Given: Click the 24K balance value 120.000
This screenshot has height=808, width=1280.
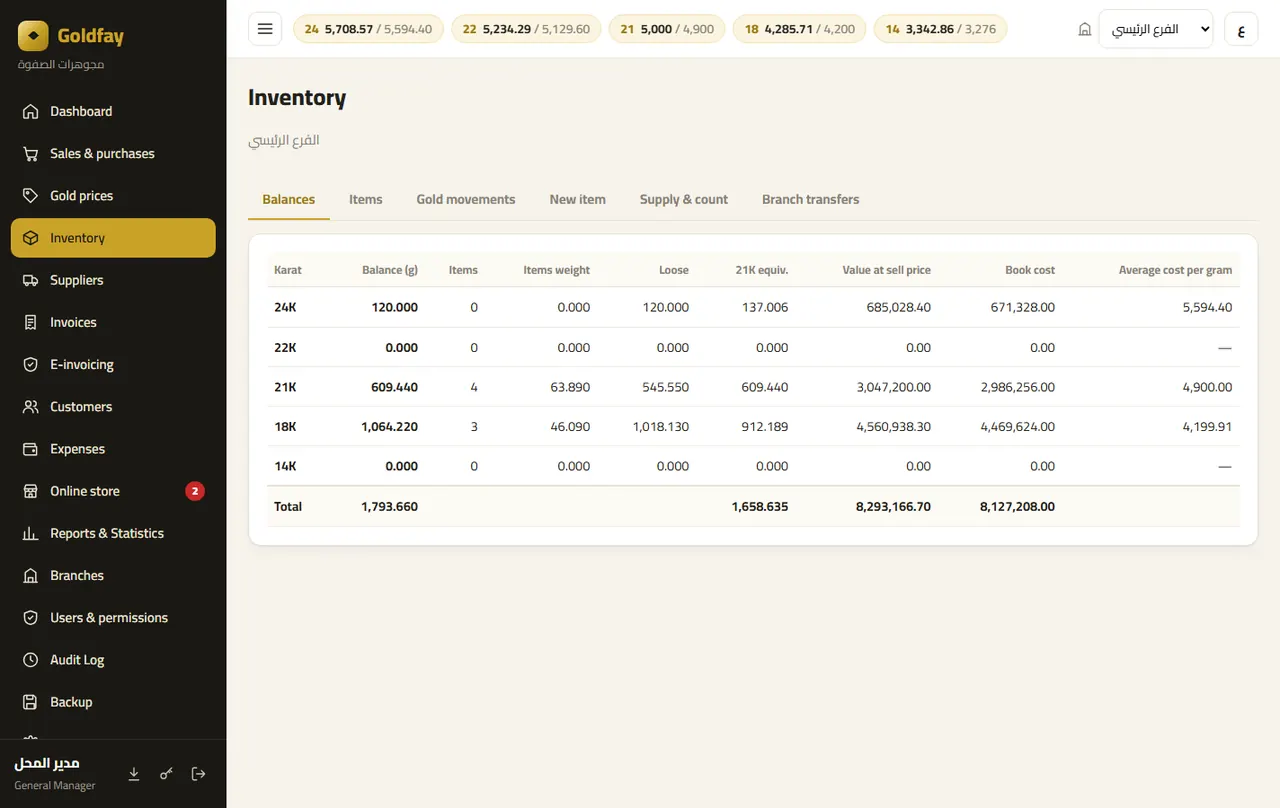Looking at the screenshot, I should click(x=395, y=307).
